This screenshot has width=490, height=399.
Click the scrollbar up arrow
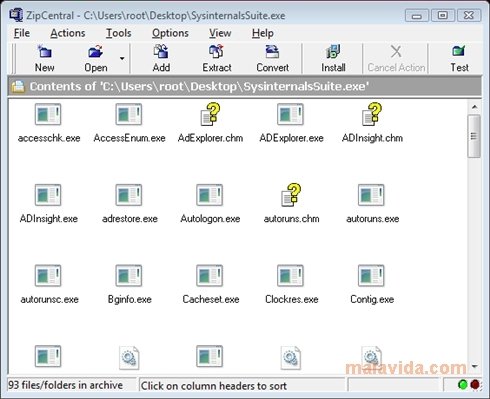[x=474, y=107]
